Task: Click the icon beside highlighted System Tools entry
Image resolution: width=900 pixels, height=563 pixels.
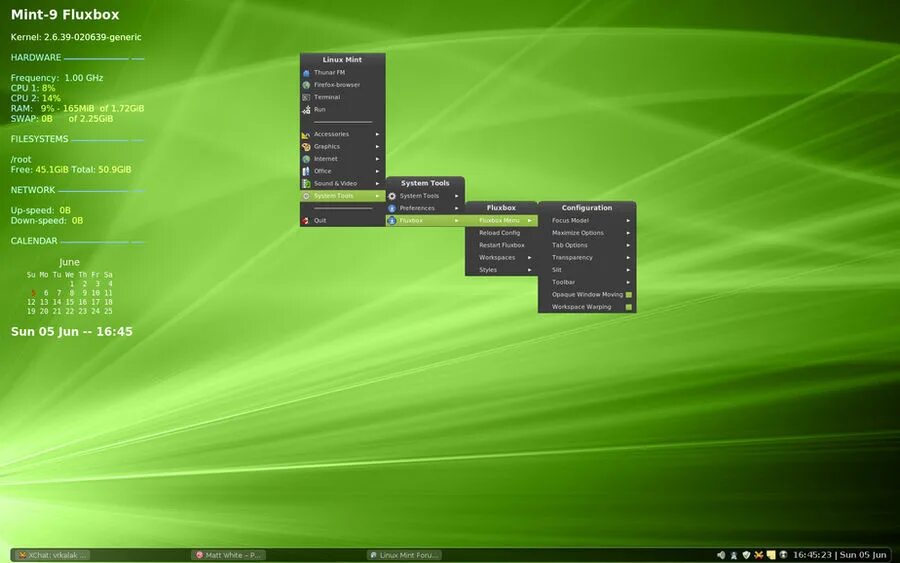Action: pyautogui.click(x=306, y=196)
